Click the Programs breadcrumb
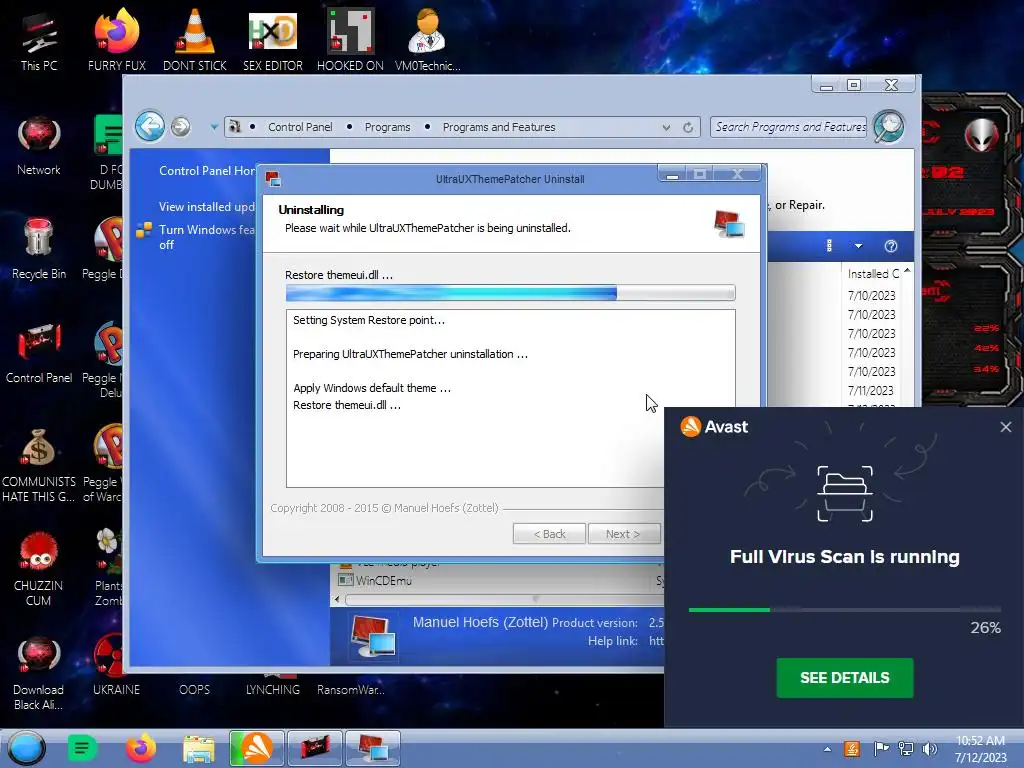 coord(387,127)
